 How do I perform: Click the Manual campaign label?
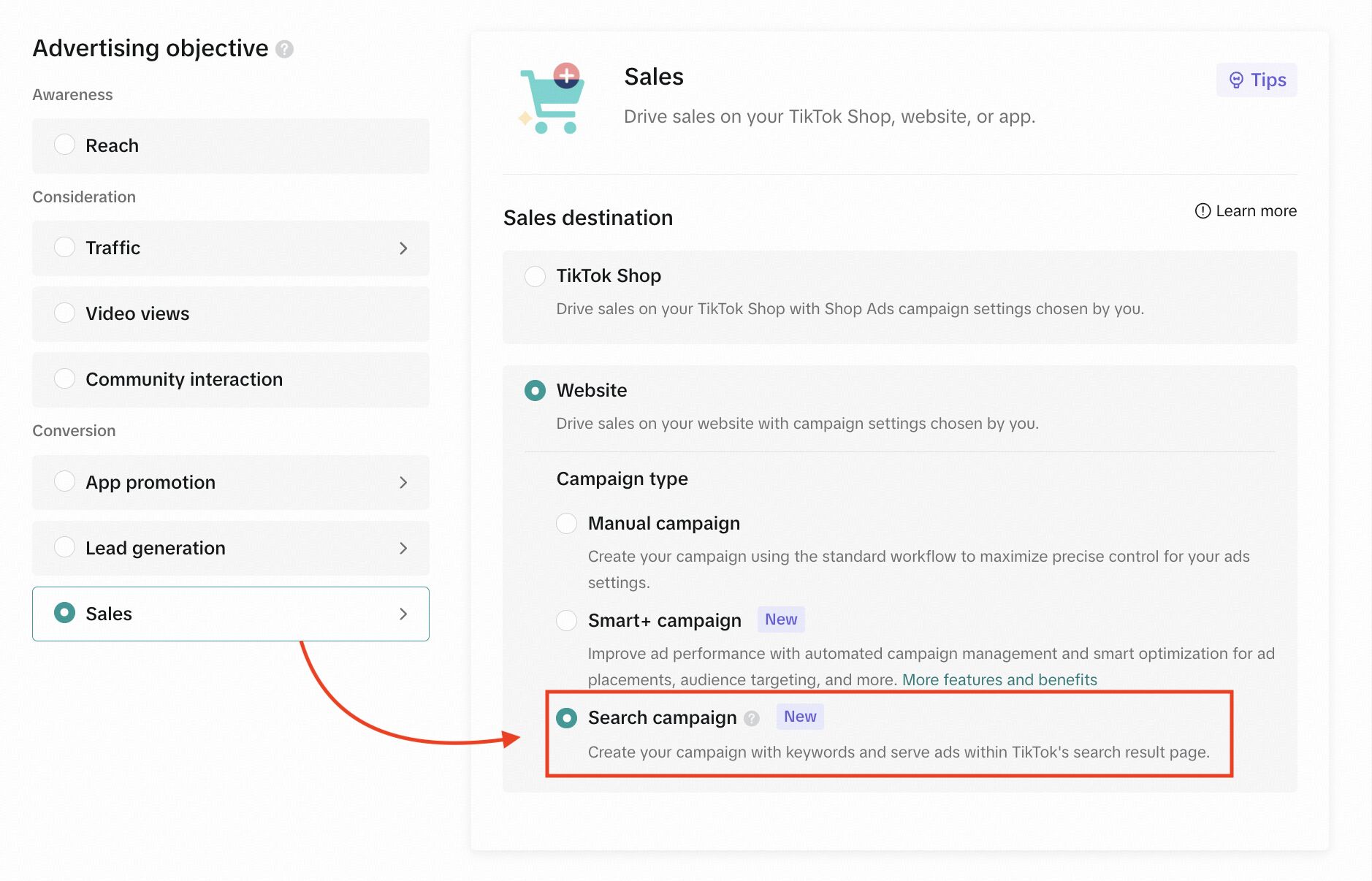pyautogui.click(x=664, y=524)
